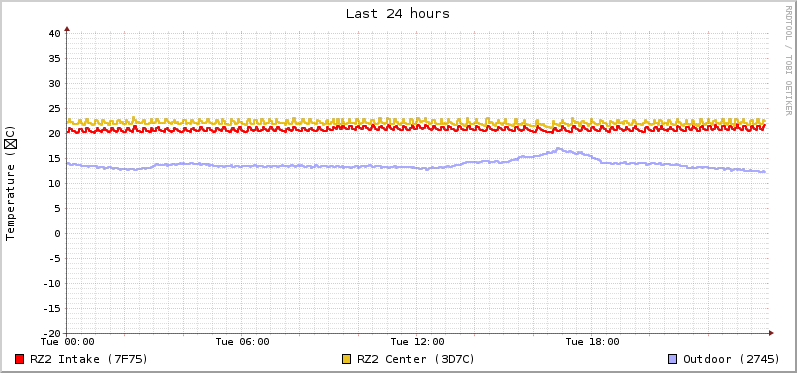Select the Outdoor (2745) legend label

click(731, 359)
